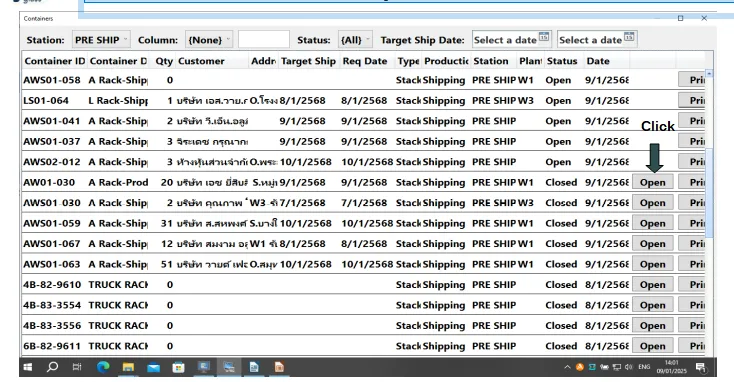Click Open button for 4B-83-3554

[653, 305]
